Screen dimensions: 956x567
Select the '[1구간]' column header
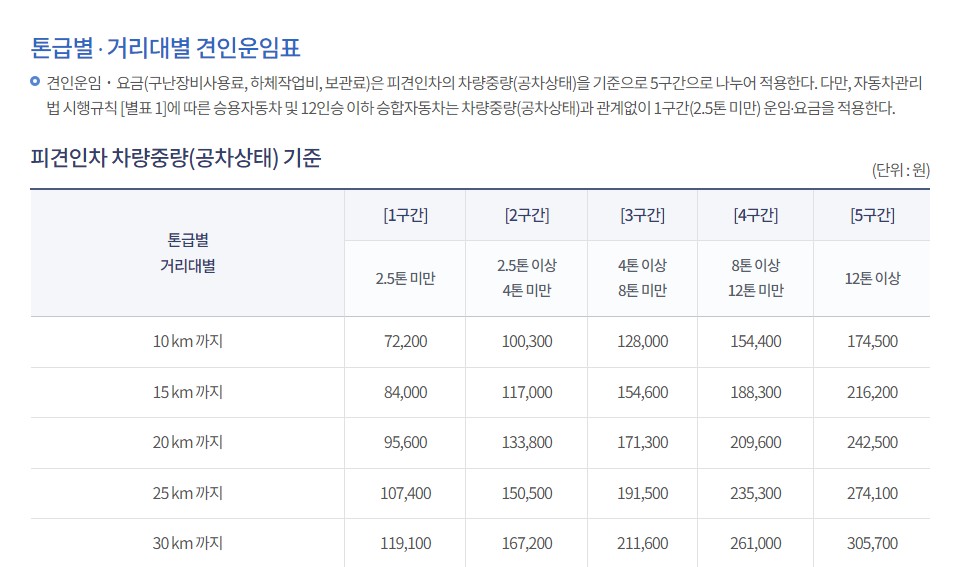(x=404, y=216)
